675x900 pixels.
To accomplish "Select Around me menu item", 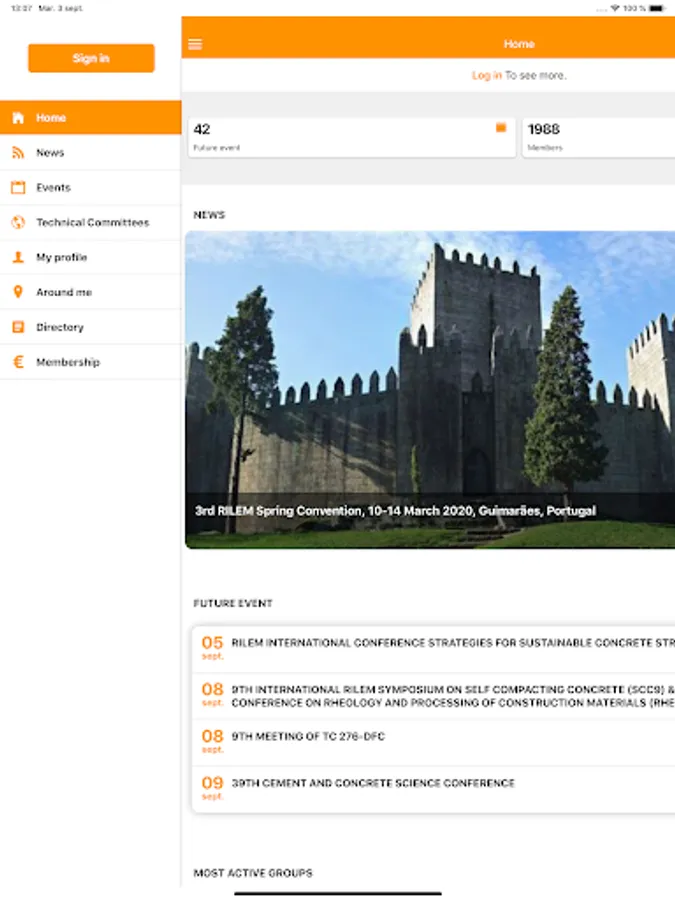I will pos(91,292).
